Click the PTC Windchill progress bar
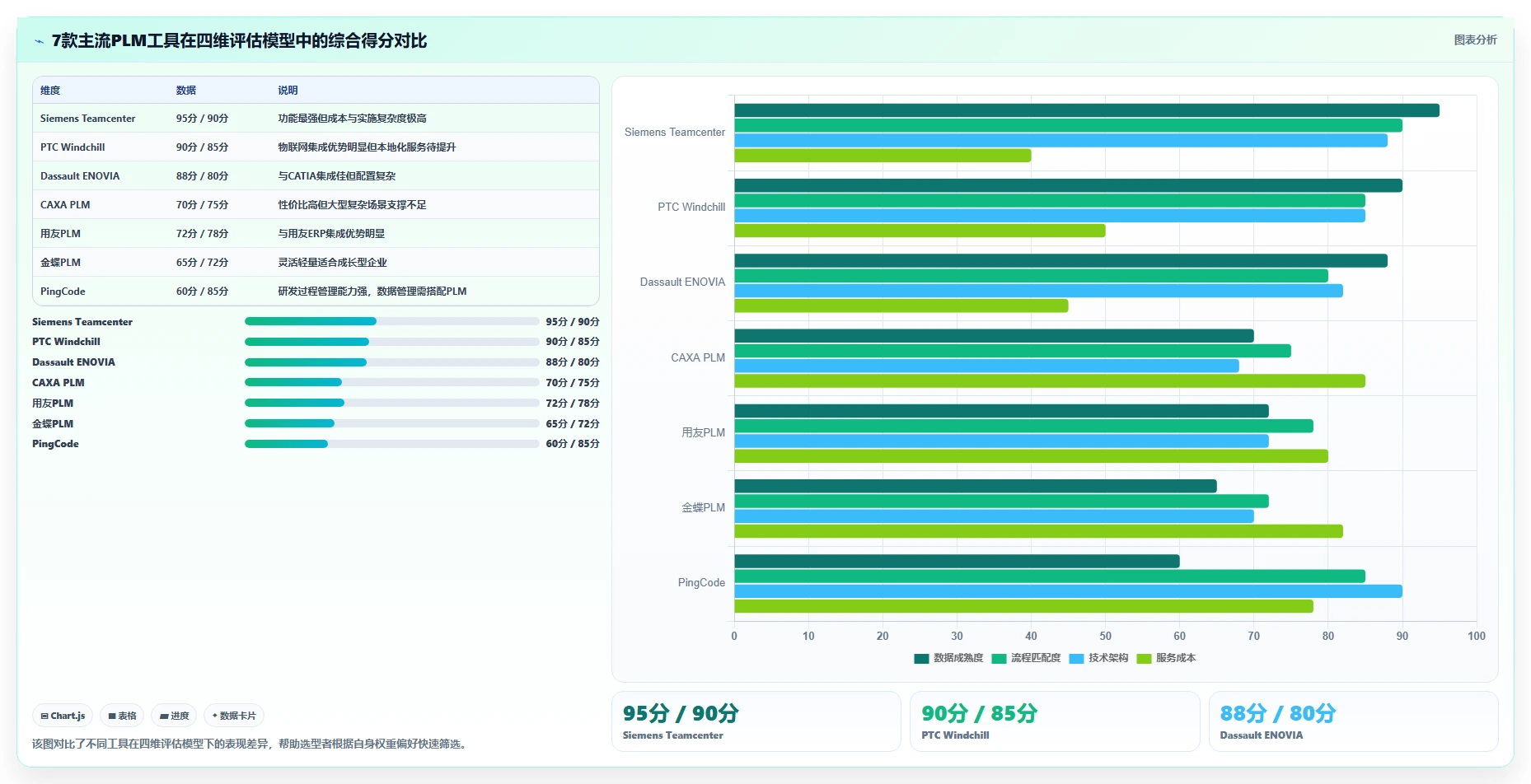 pyautogui.click(x=391, y=342)
